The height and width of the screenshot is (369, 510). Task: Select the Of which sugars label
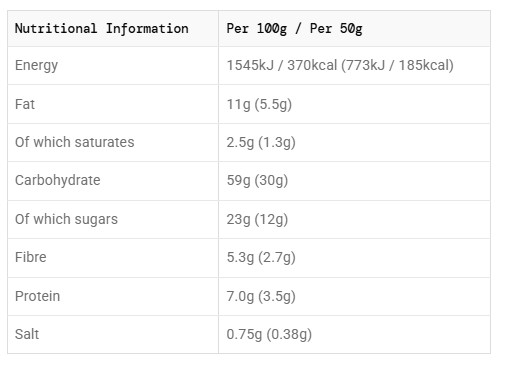pos(66,220)
